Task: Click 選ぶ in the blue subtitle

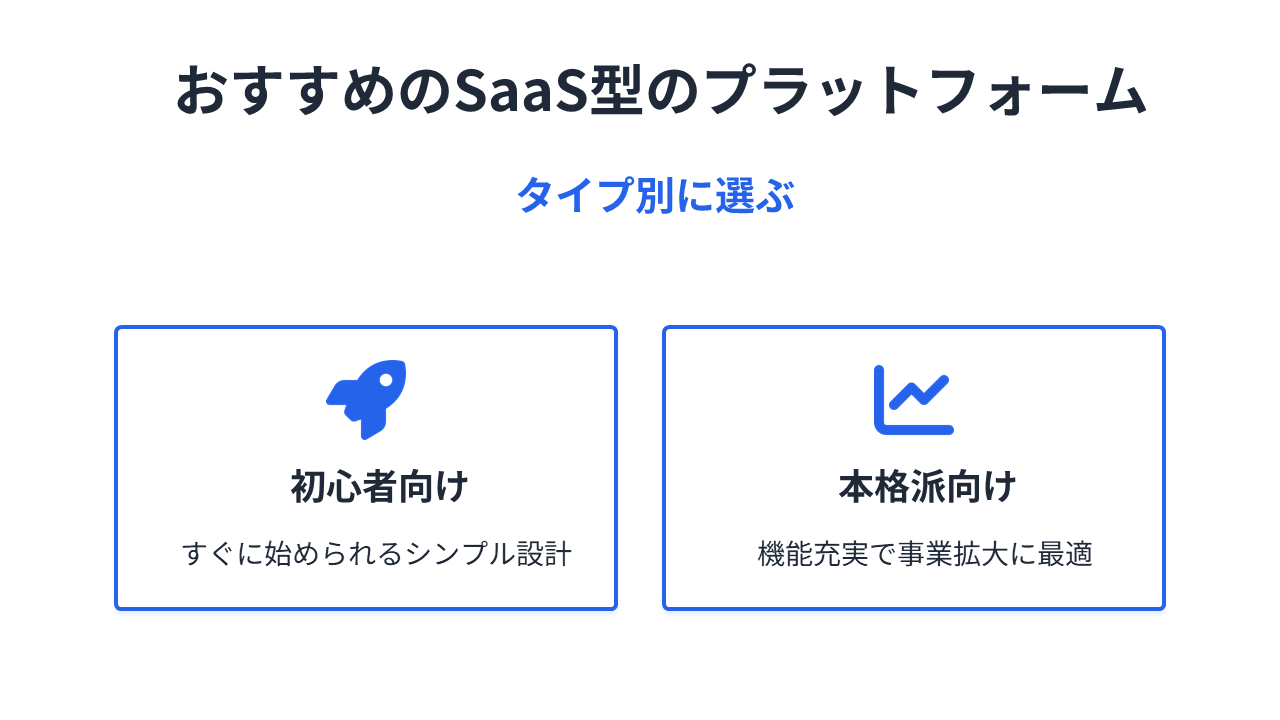Action: coord(755,195)
